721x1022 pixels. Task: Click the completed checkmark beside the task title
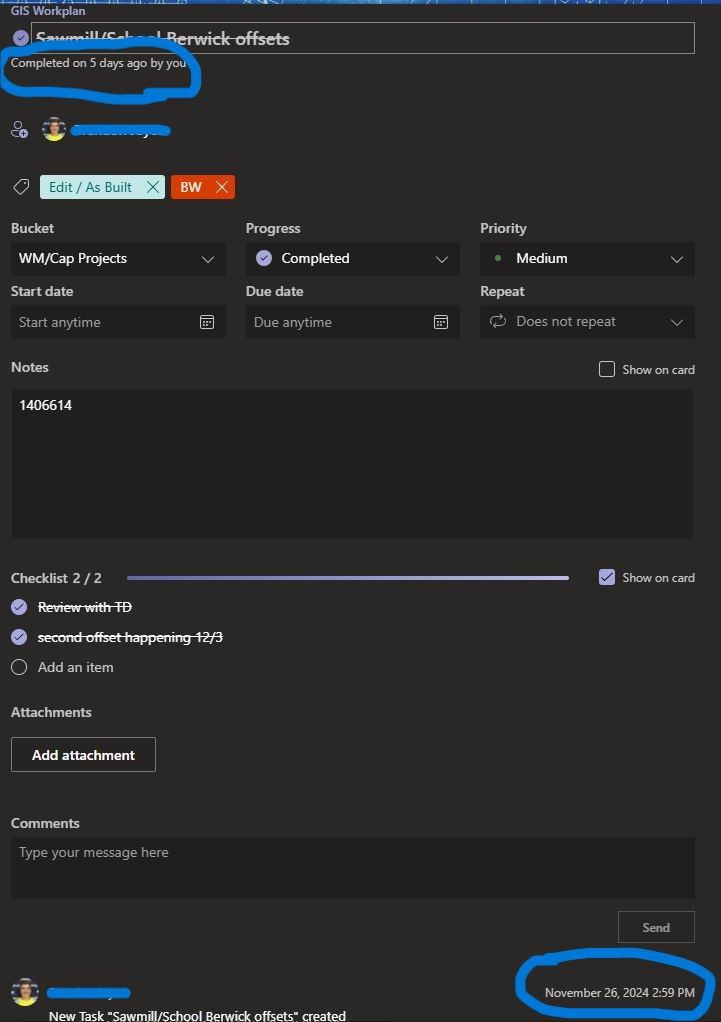click(x=20, y=37)
